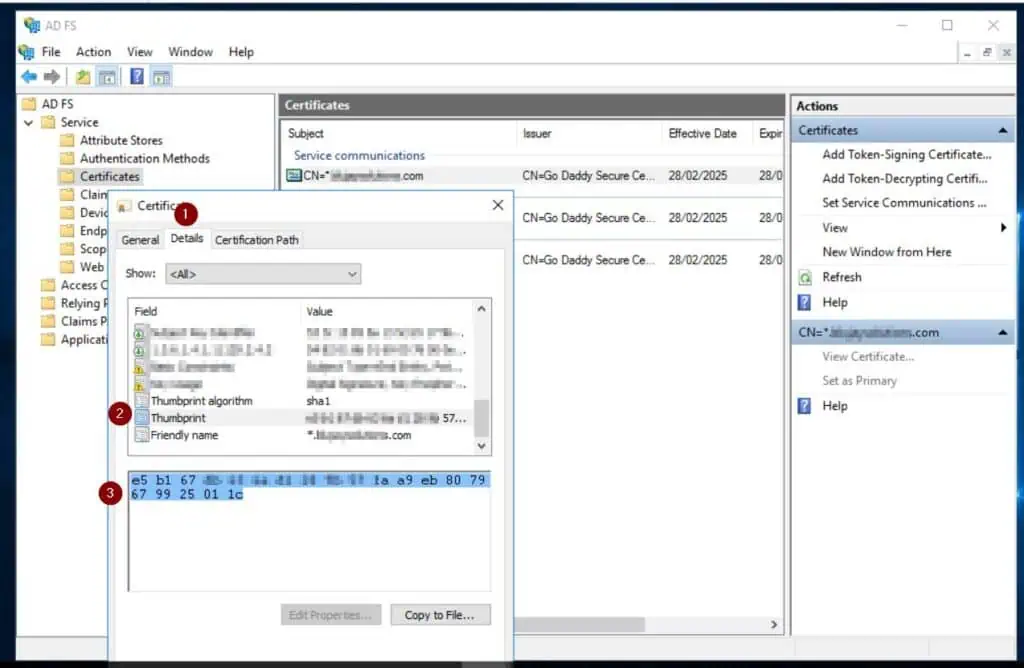Click the Back arrow toolbar icon

(x=29, y=77)
